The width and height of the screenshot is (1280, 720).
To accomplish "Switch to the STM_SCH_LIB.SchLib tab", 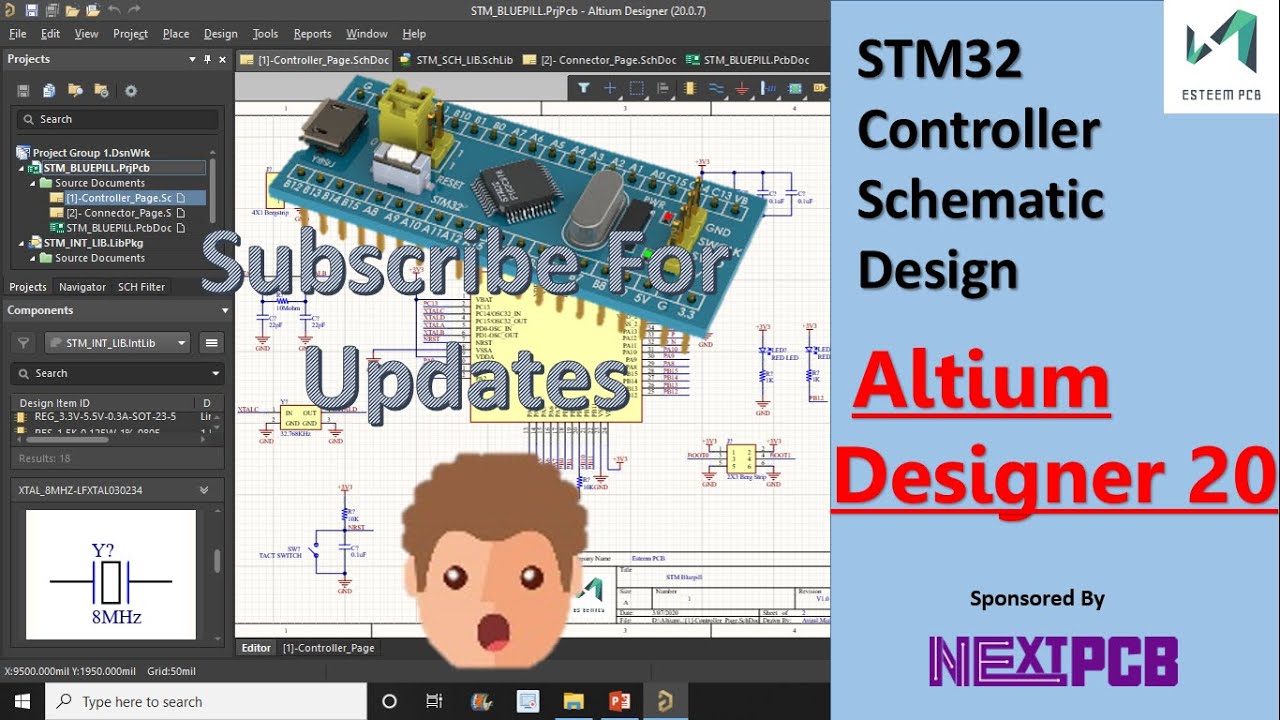I will click(455, 60).
